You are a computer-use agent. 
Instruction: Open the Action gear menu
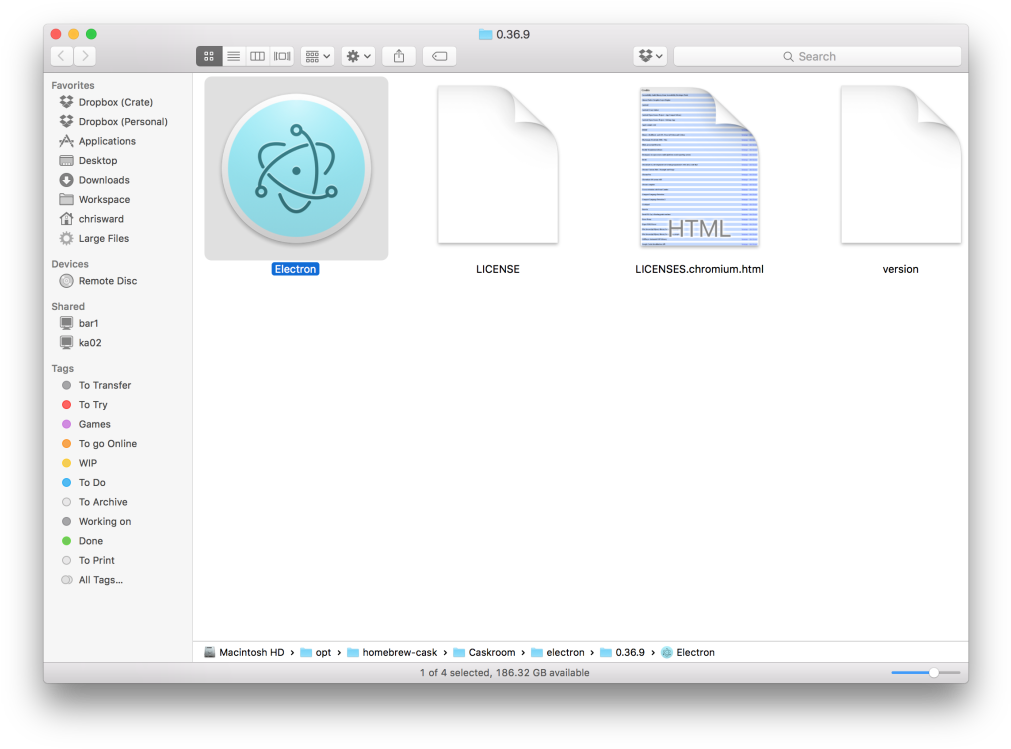coord(358,57)
